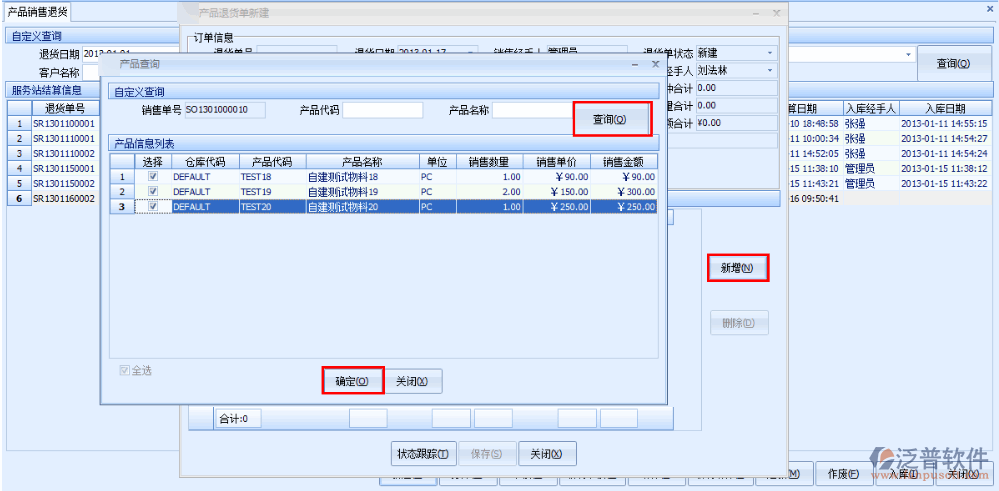Click the ¥90.00 unit price cell
This screenshot has width=999, height=491.
point(557,176)
